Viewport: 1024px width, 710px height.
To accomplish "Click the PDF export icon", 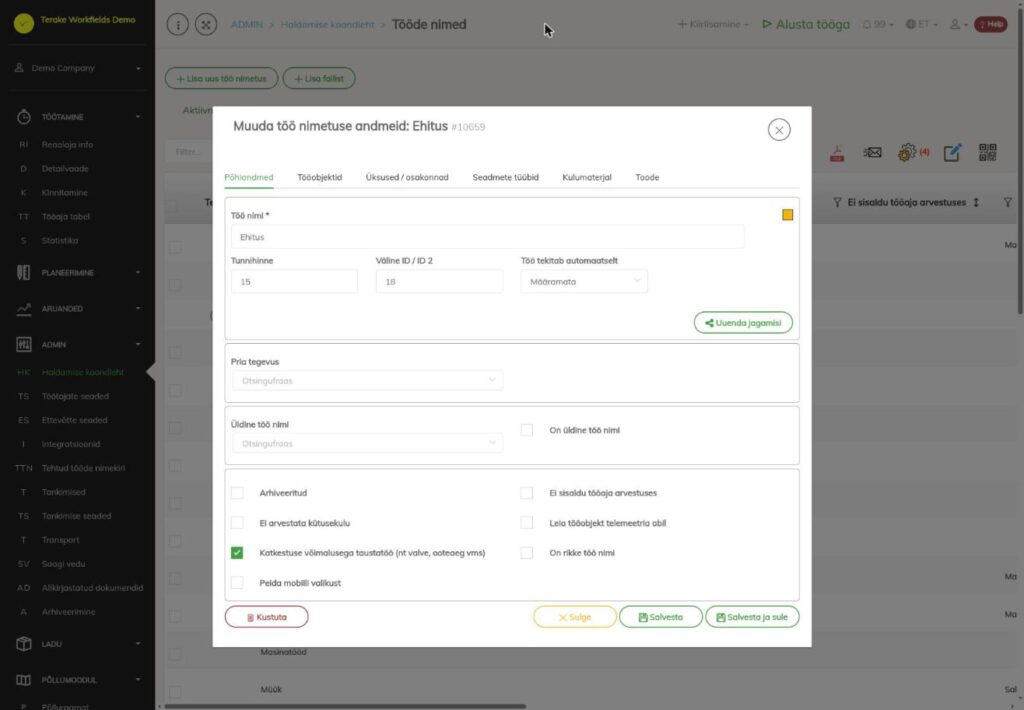I will pos(837,153).
